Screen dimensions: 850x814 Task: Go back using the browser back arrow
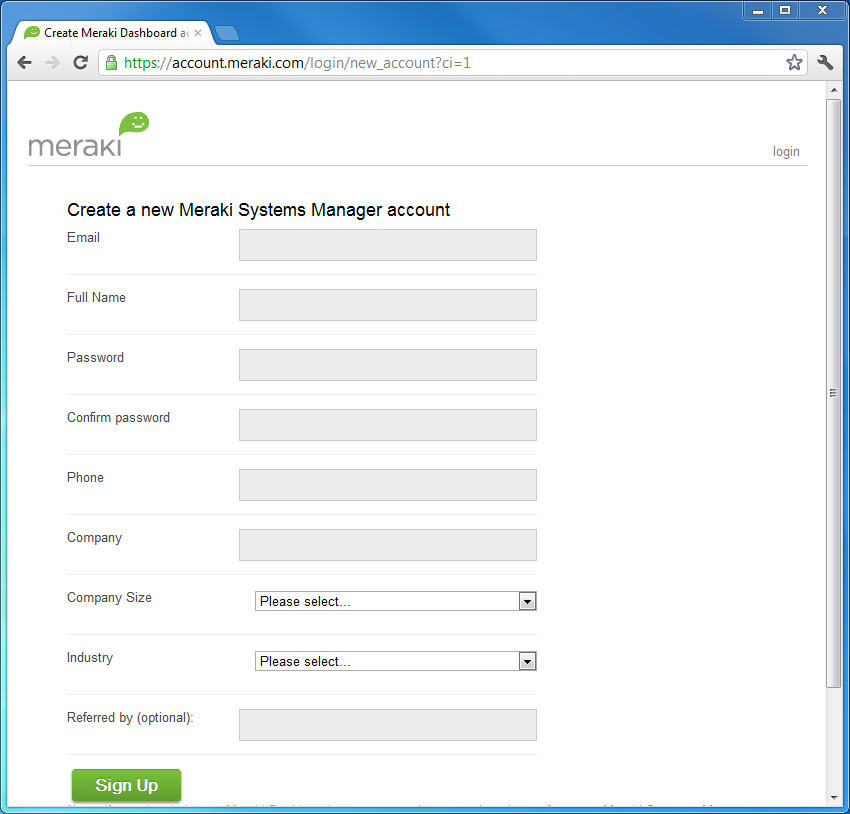[x=24, y=63]
